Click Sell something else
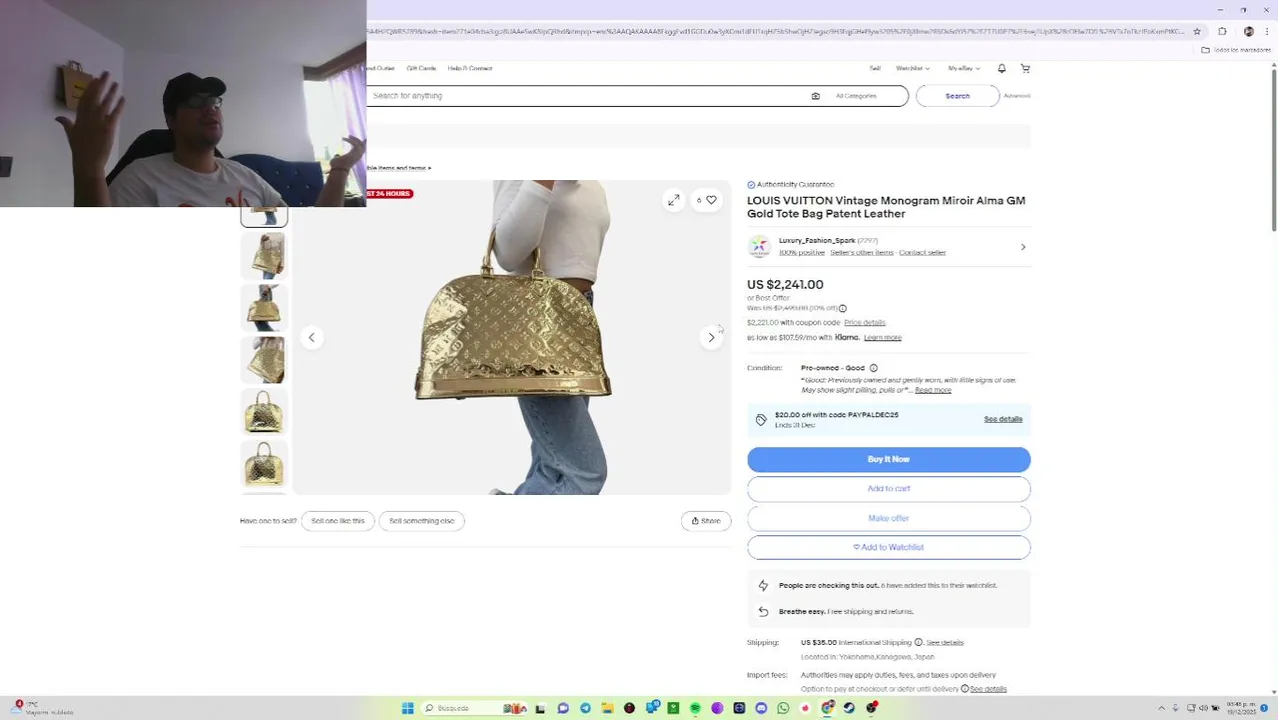The image size is (1278, 720). tap(421, 521)
